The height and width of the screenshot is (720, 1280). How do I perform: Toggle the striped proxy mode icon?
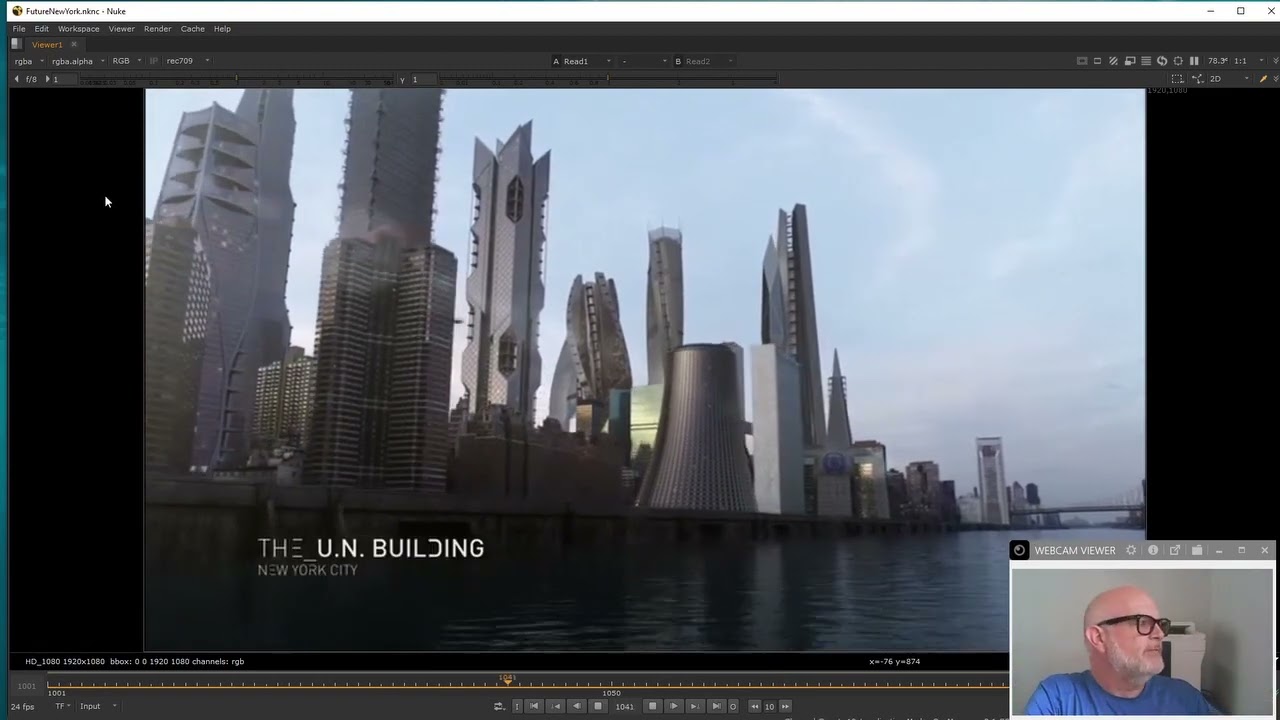coord(1113,61)
